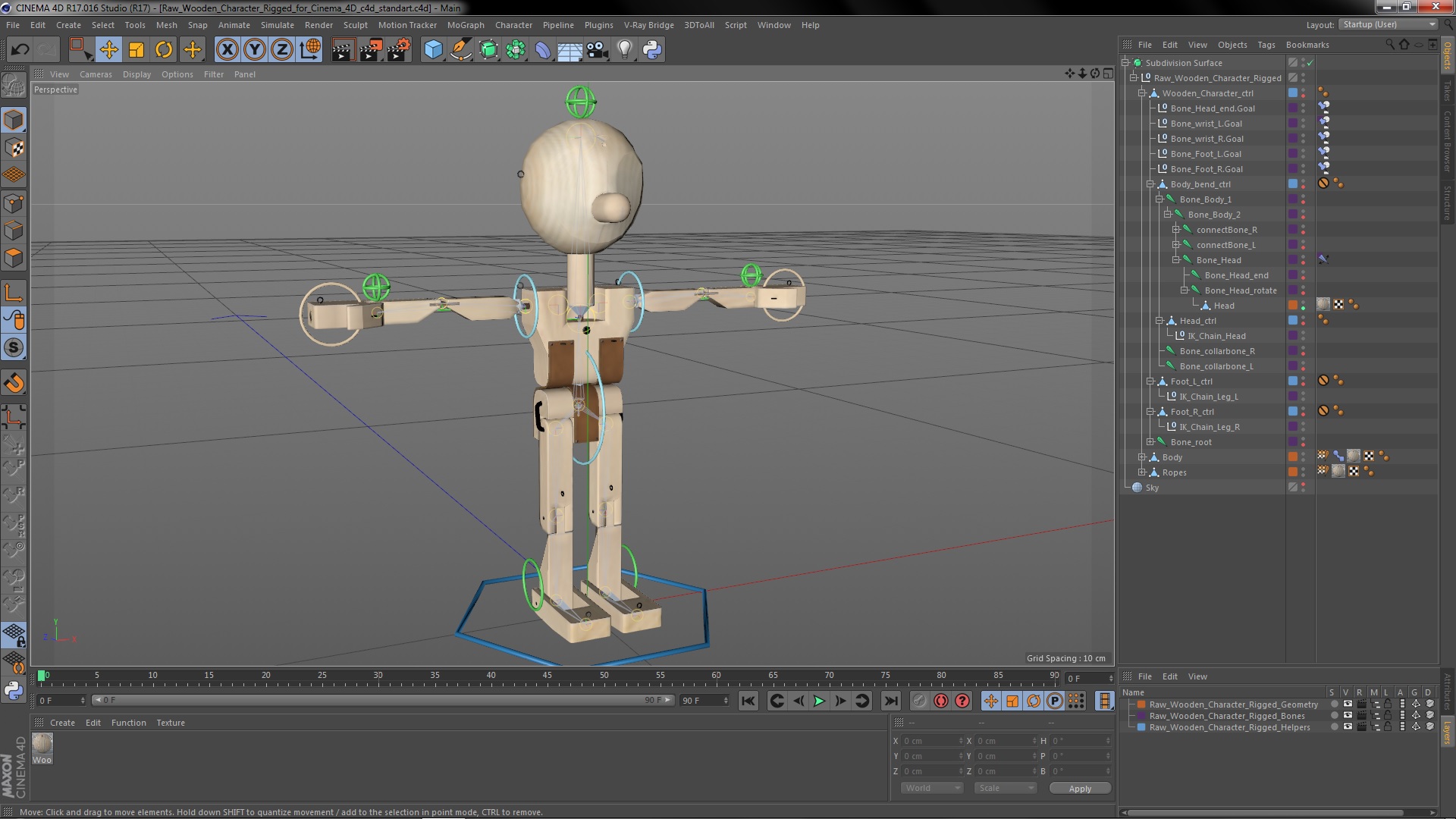Collapse the Subdivision Surface object

pos(1125,63)
